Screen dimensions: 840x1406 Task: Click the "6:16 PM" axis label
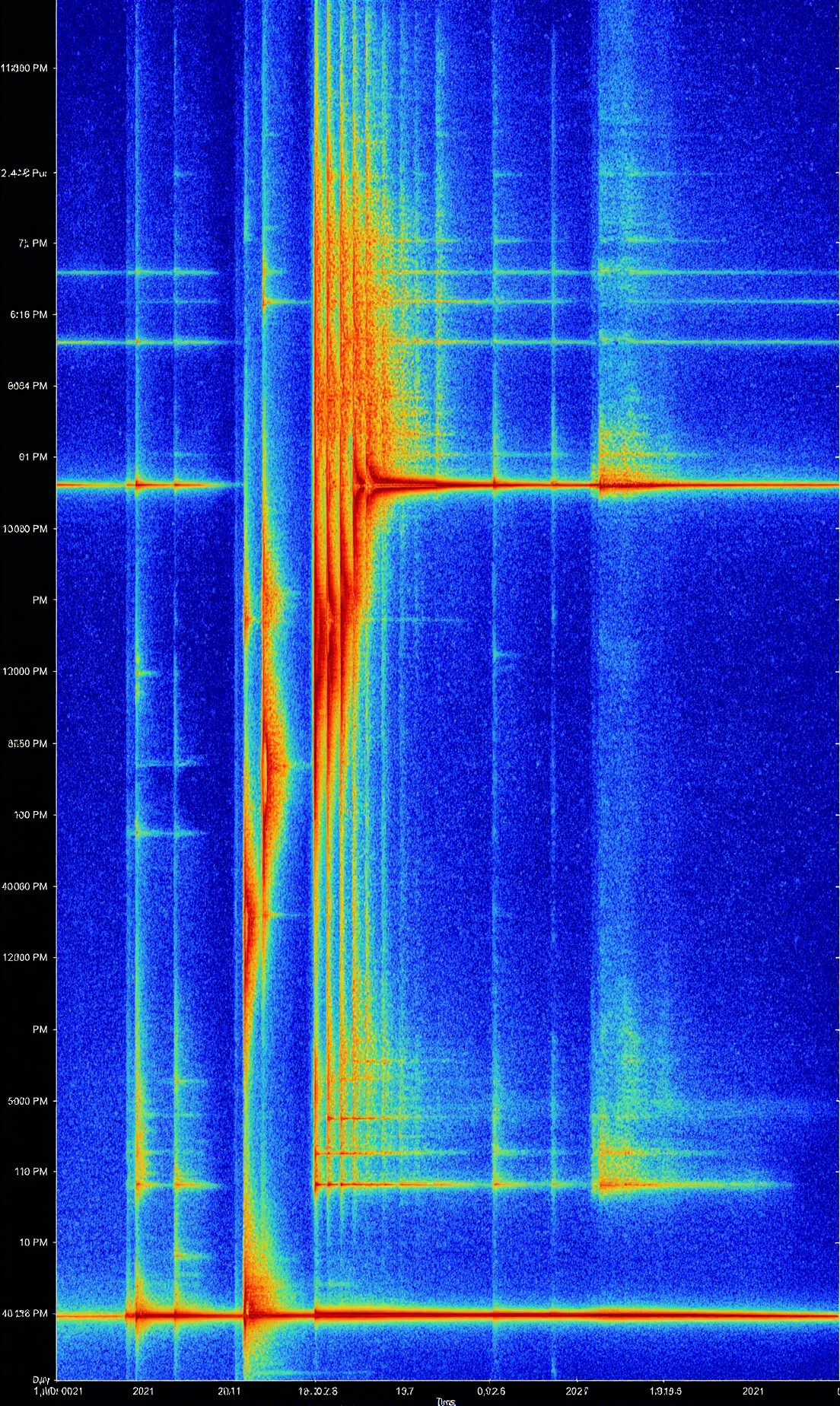pyautogui.click(x=28, y=314)
